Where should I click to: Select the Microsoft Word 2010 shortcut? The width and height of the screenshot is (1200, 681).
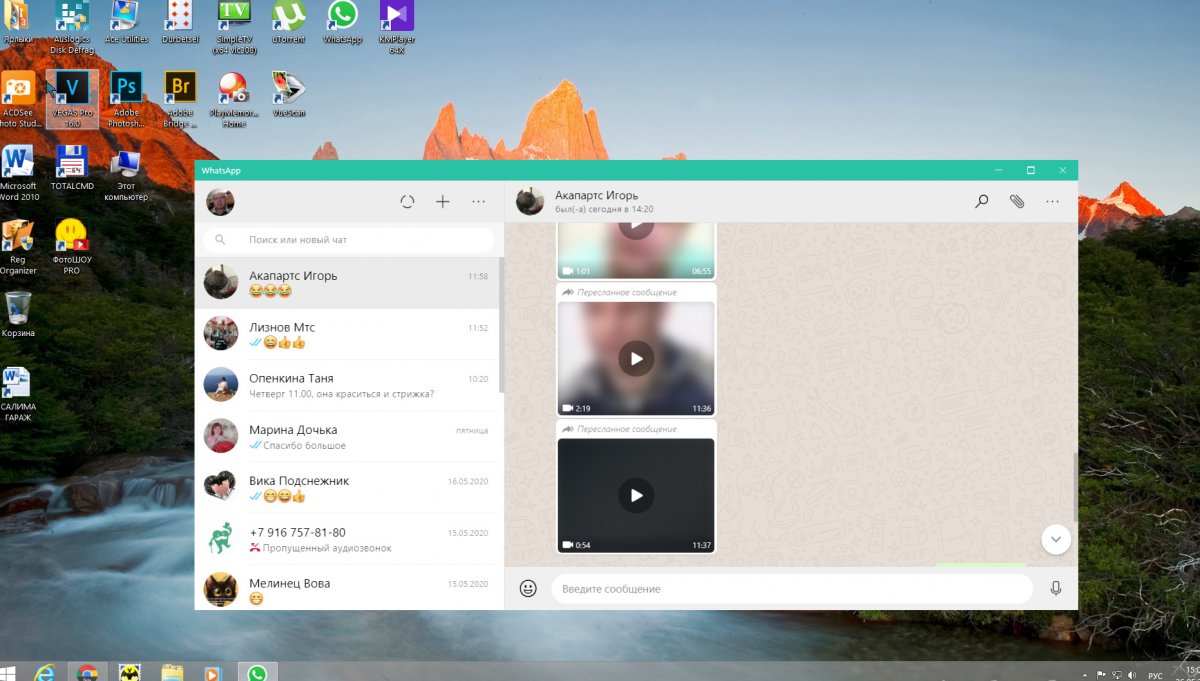[18, 173]
